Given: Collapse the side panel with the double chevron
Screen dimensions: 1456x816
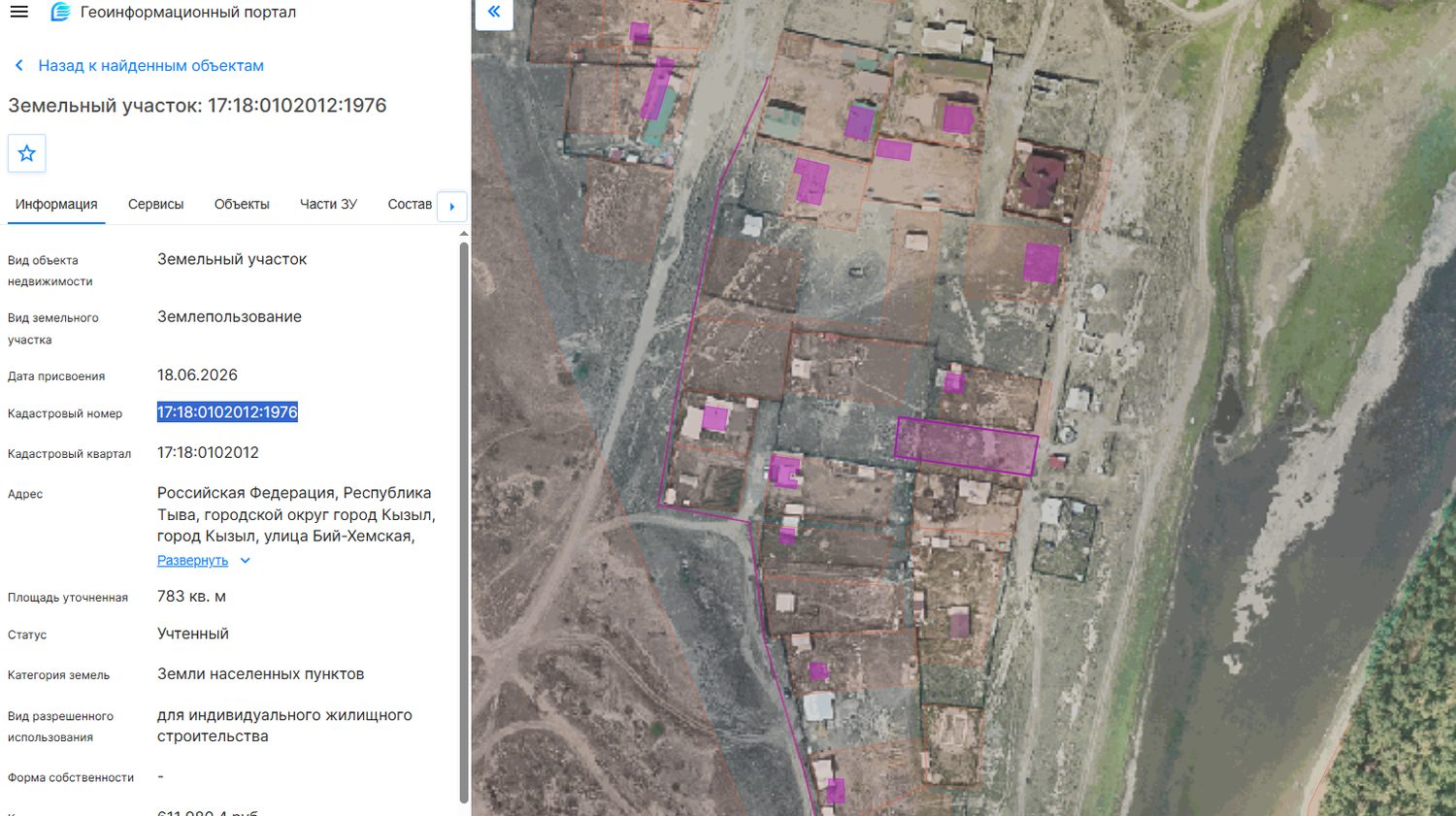Looking at the screenshot, I should pos(494,13).
